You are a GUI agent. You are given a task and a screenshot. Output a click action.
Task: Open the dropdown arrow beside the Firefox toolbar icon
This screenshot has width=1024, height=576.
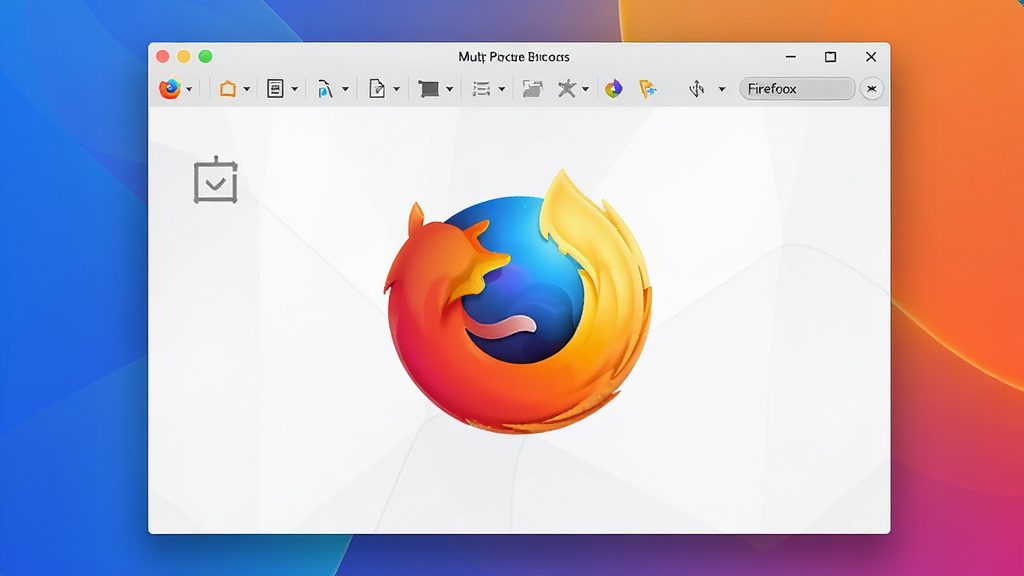[189, 89]
